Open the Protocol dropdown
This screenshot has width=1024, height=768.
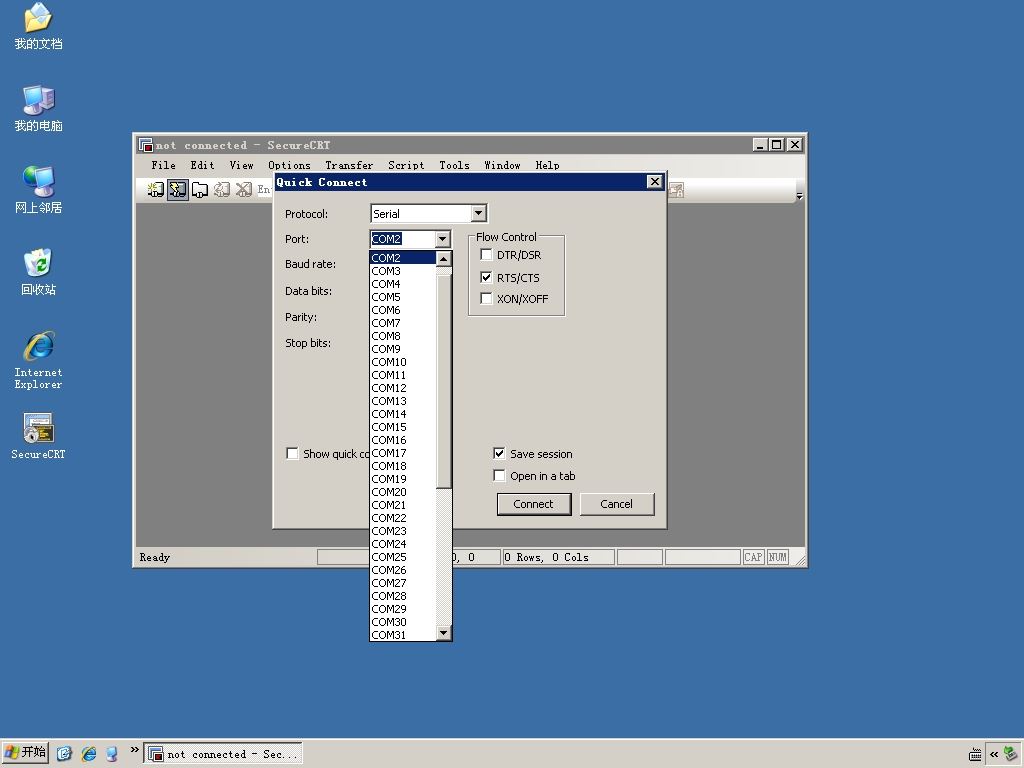[x=479, y=214]
